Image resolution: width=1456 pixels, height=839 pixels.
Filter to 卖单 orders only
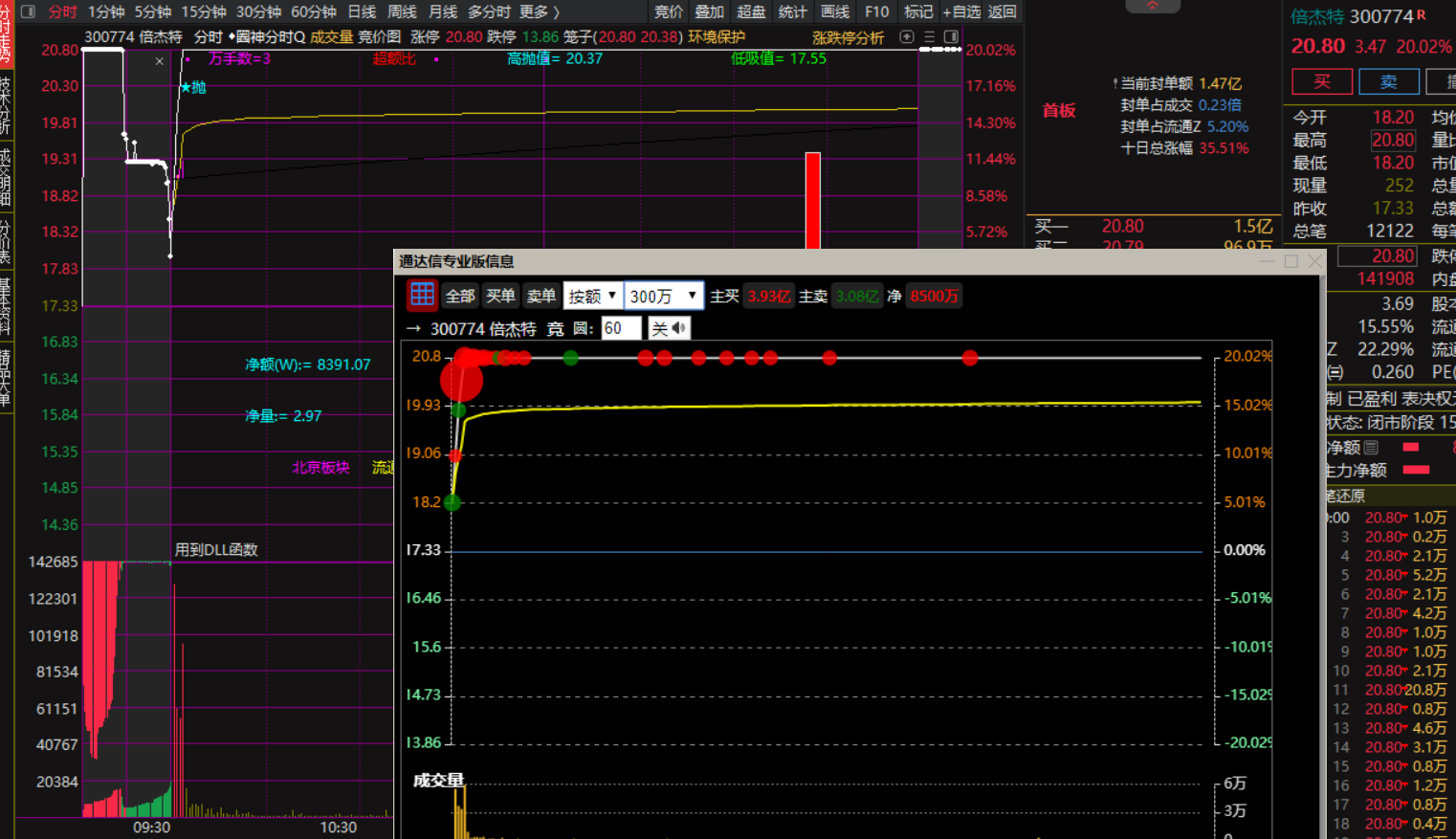[541, 297]
